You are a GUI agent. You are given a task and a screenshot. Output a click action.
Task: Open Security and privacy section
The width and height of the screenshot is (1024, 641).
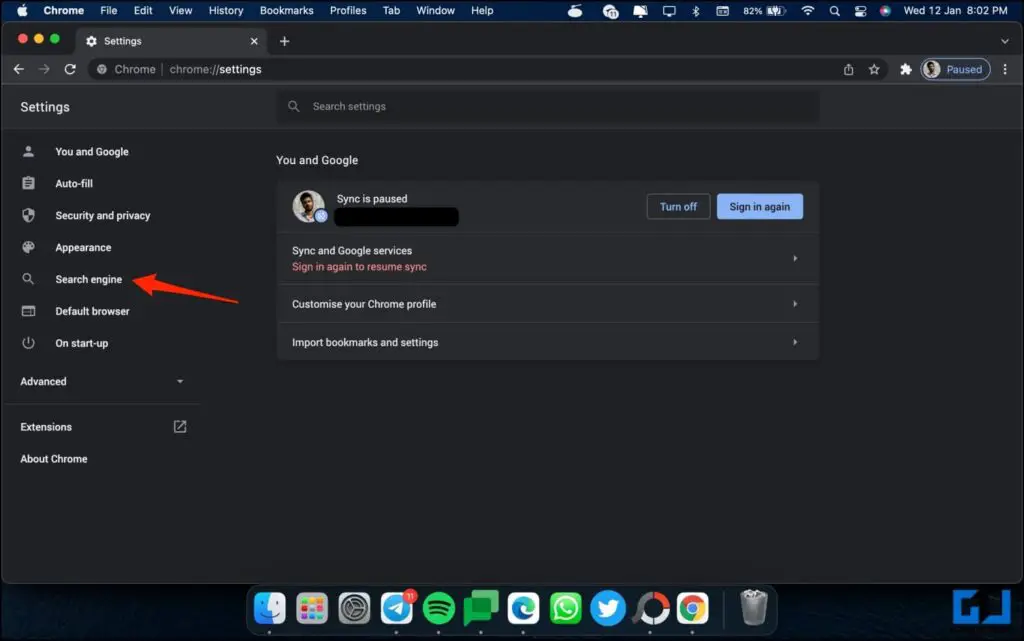[x=103, y=215]
